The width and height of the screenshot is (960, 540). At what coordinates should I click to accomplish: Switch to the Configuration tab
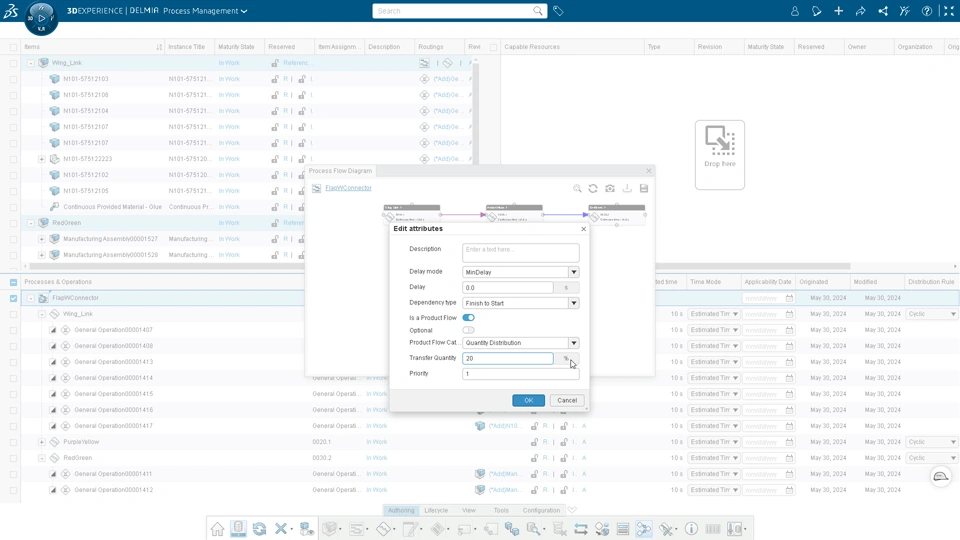click(x=541, y=510)
